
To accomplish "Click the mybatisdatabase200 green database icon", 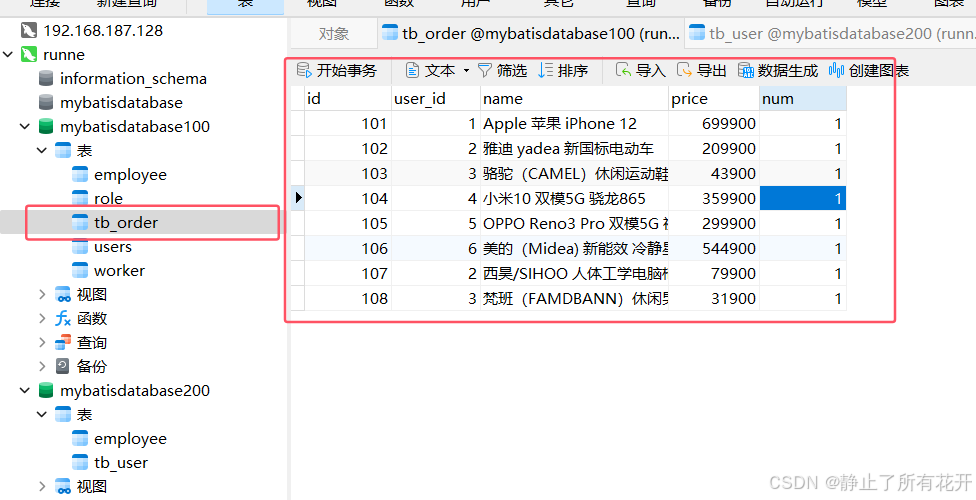I will [x=45, y=390].
